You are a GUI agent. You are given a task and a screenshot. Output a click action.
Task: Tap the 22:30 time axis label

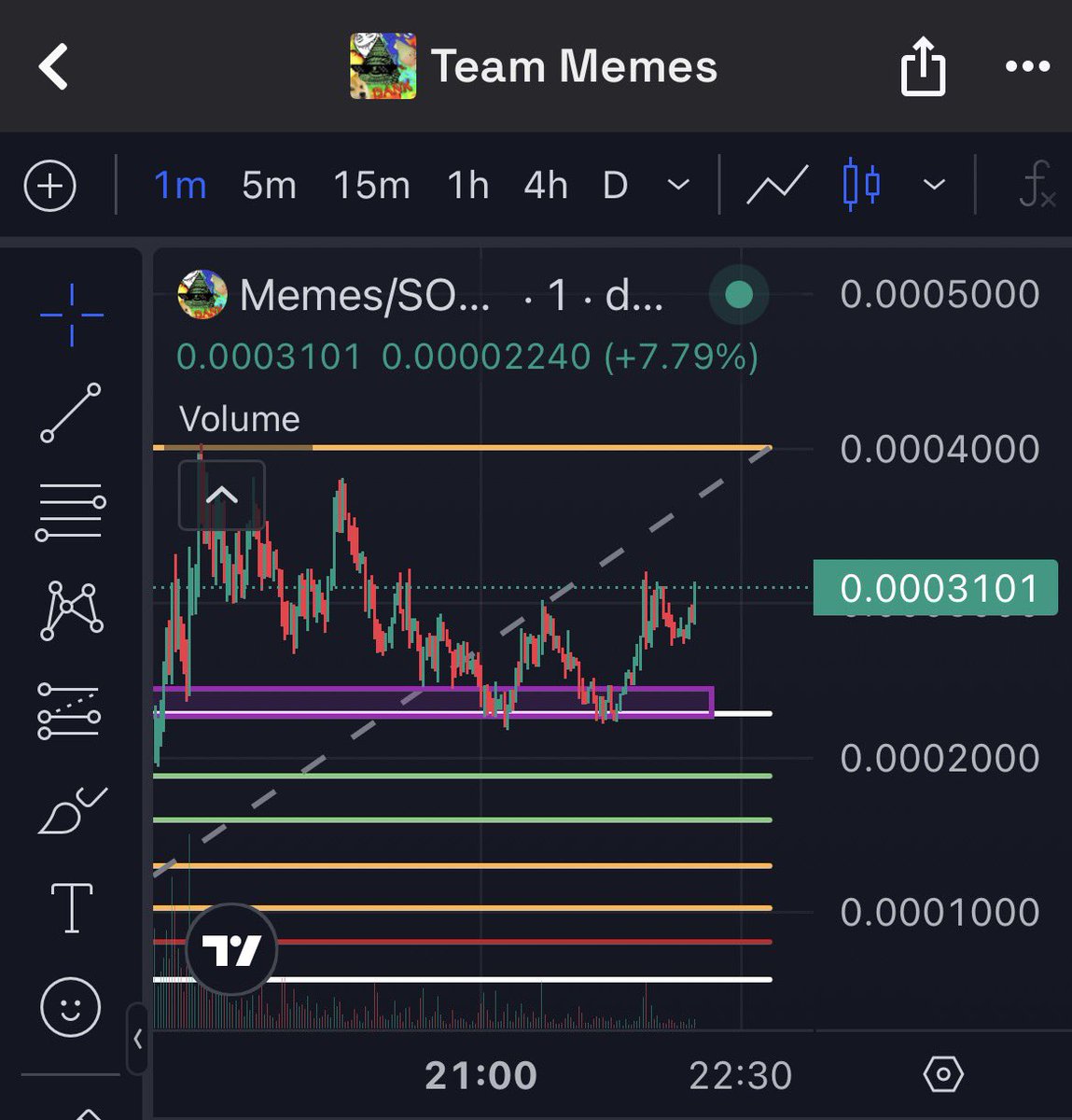point(740,1075)
